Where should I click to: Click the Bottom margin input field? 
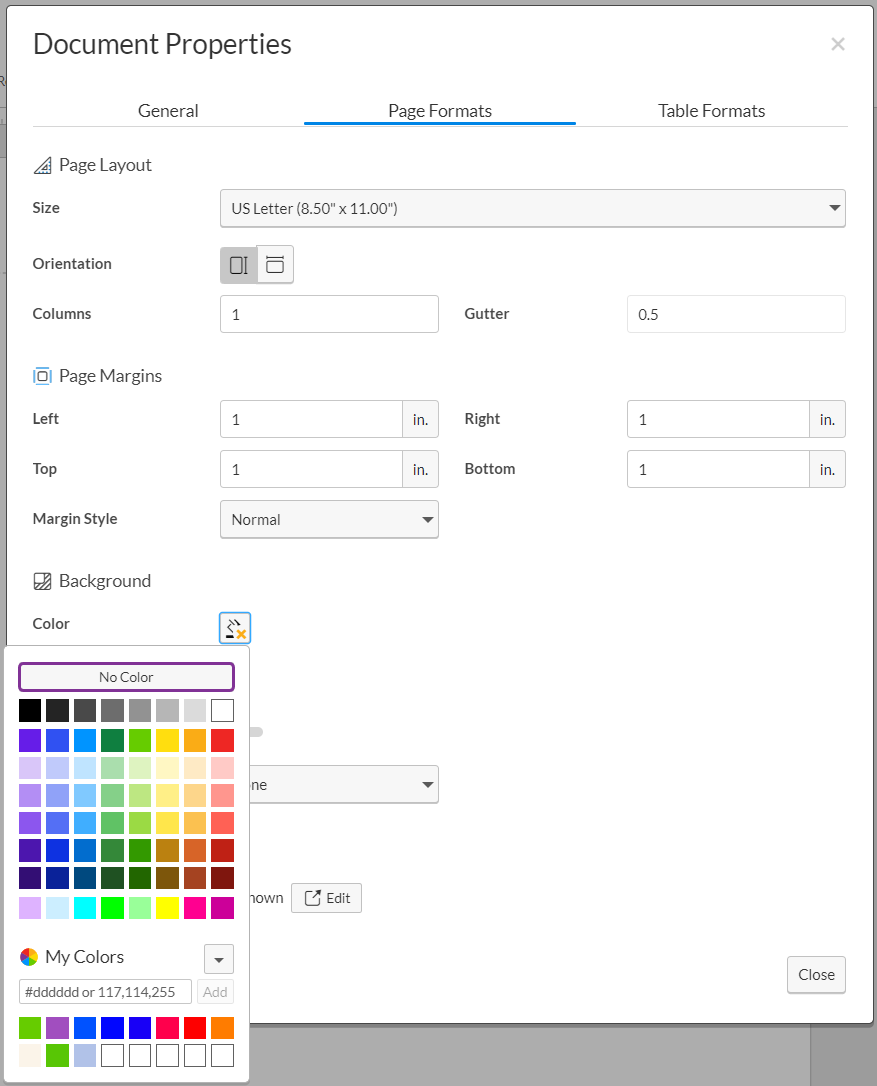718,469
